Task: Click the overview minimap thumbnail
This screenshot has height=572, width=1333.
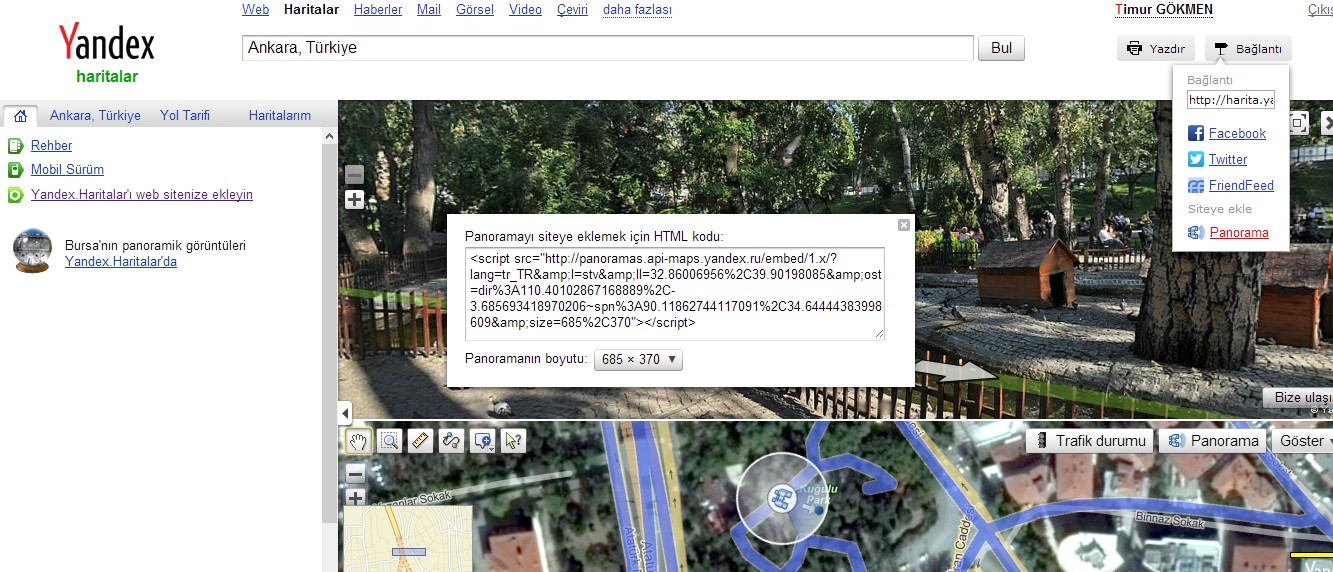Action: pos(408,539)
